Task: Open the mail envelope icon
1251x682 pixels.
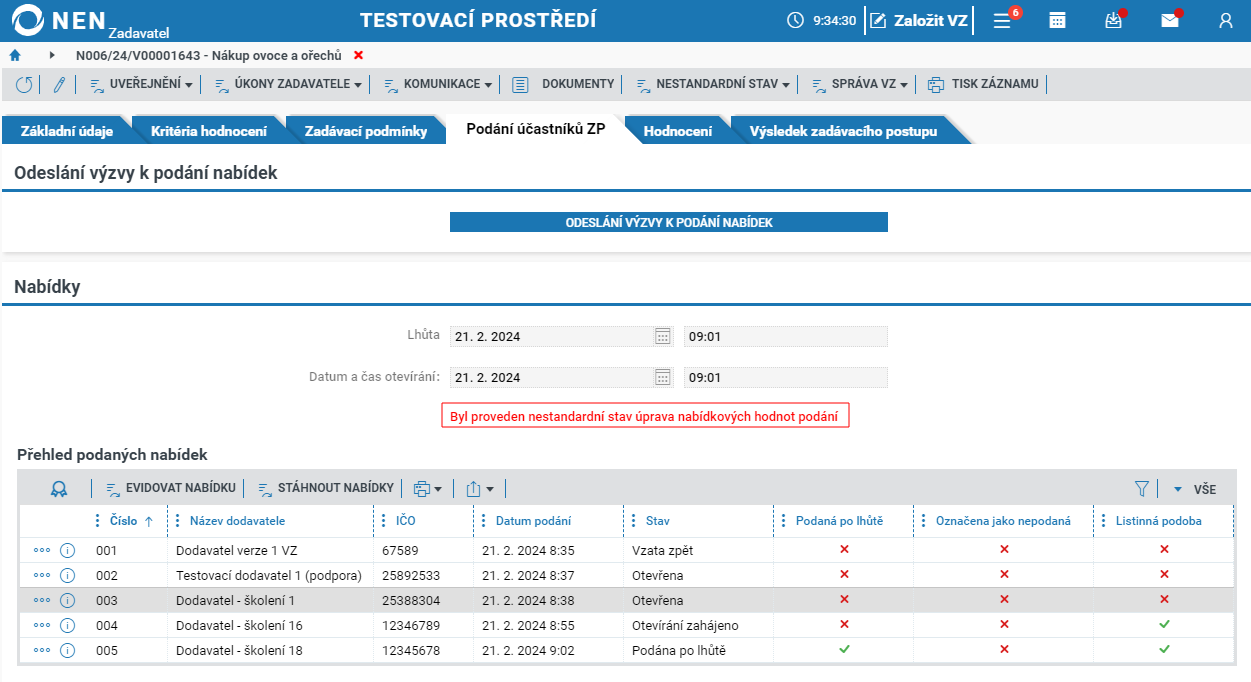Action: pos(1169,20)
